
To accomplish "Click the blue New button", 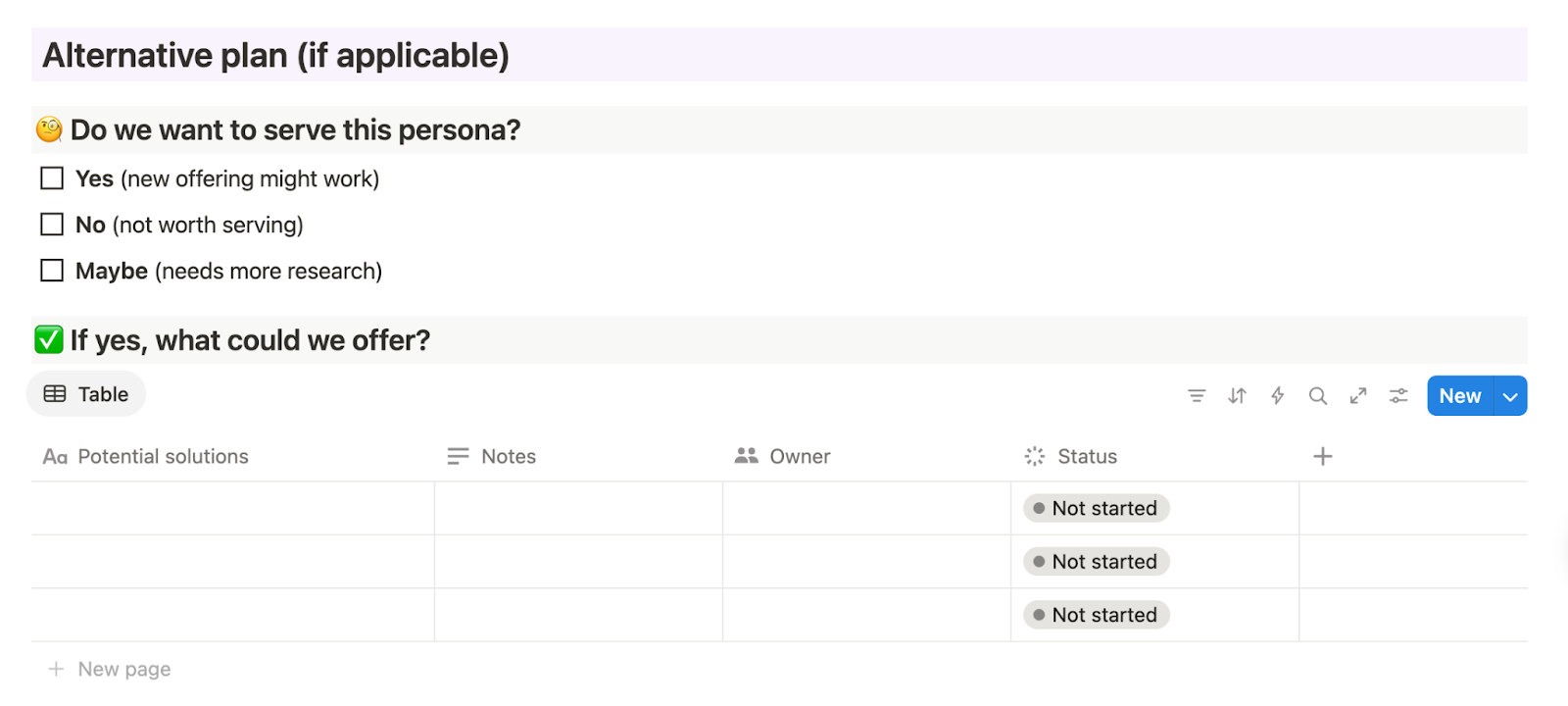I will click(1460, 396).
